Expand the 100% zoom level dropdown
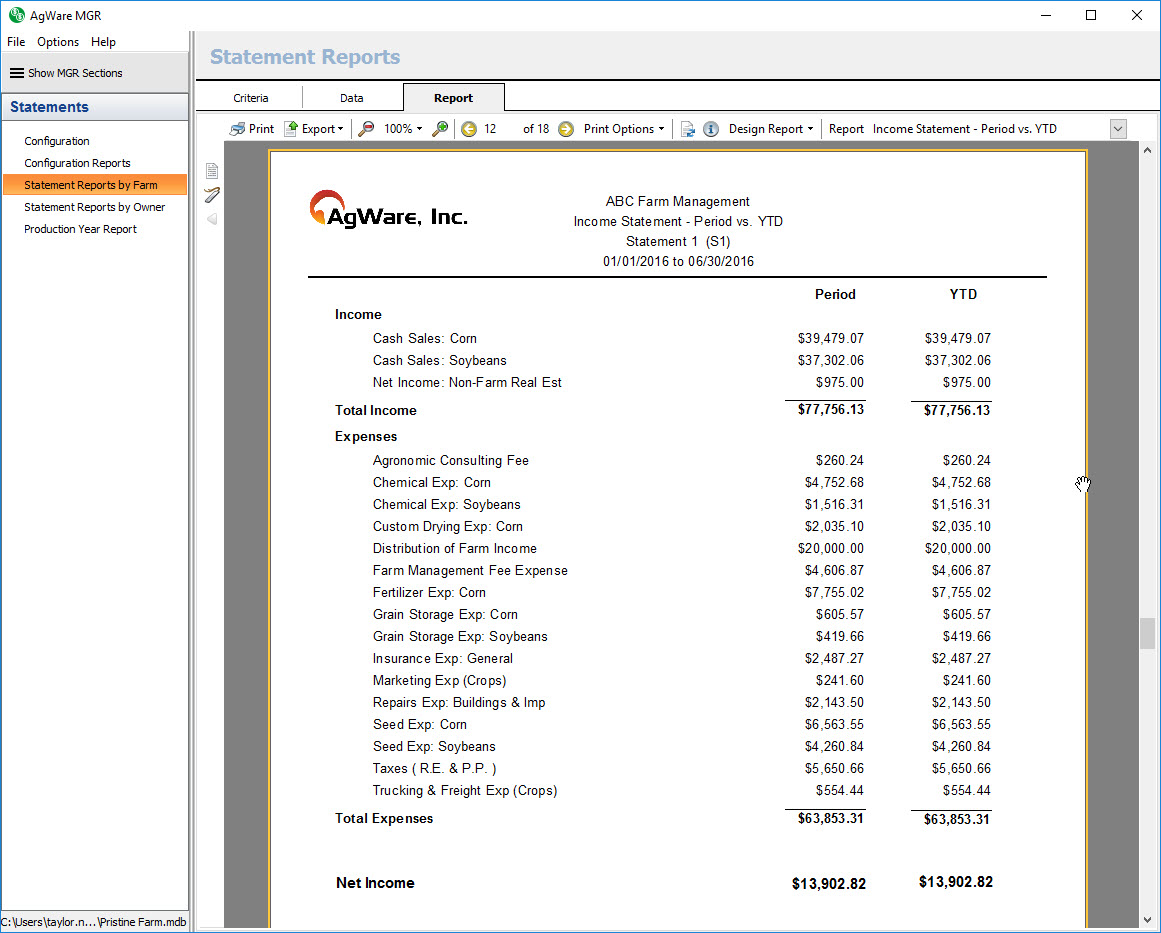Screen dimensions: 1161x933 (403, 129)
